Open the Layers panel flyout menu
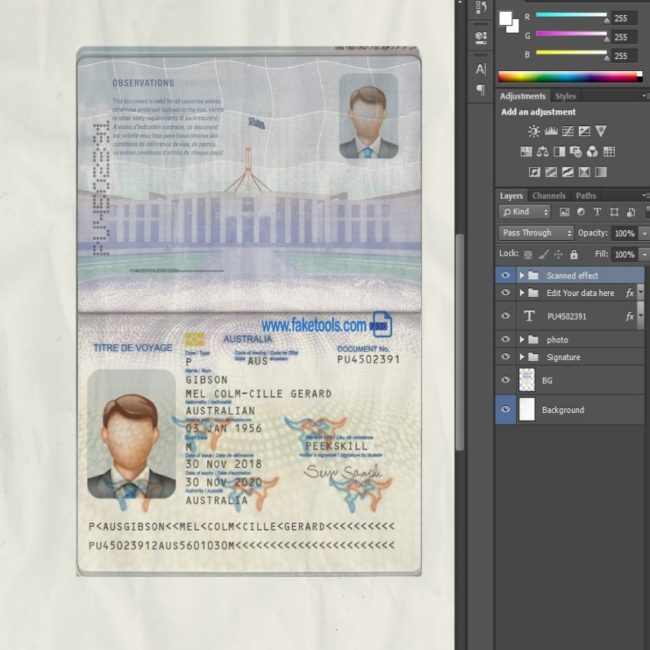 tap(645, 195)
